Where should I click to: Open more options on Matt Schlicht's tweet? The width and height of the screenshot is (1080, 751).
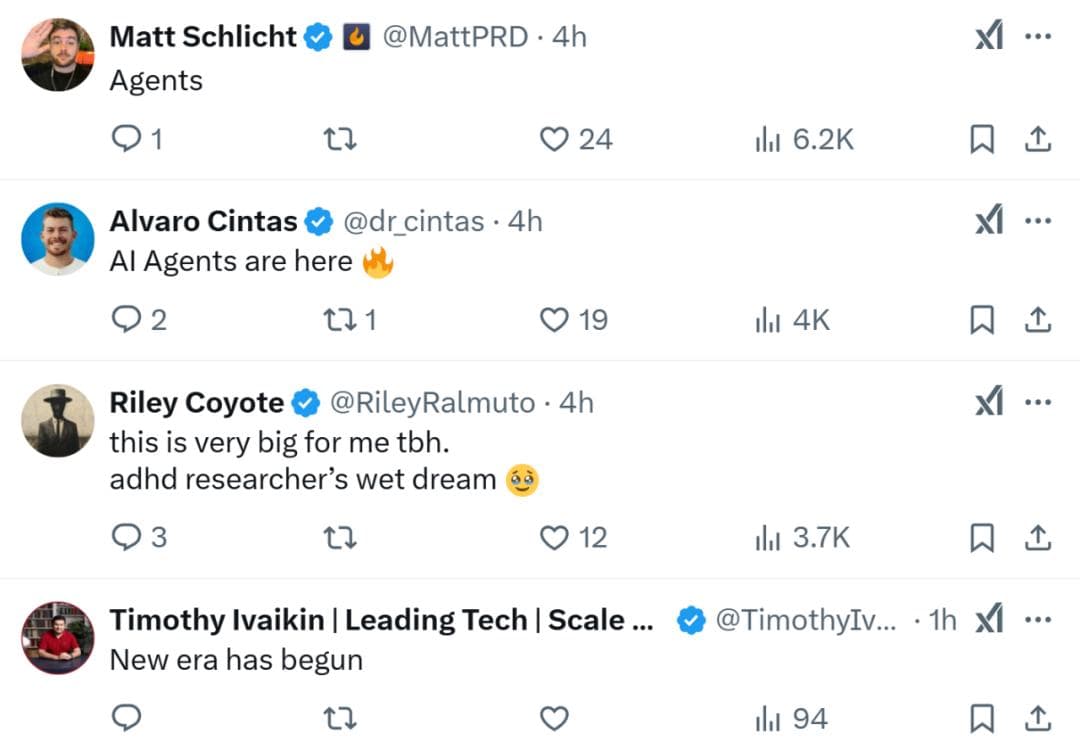[x=1038, y=37]
